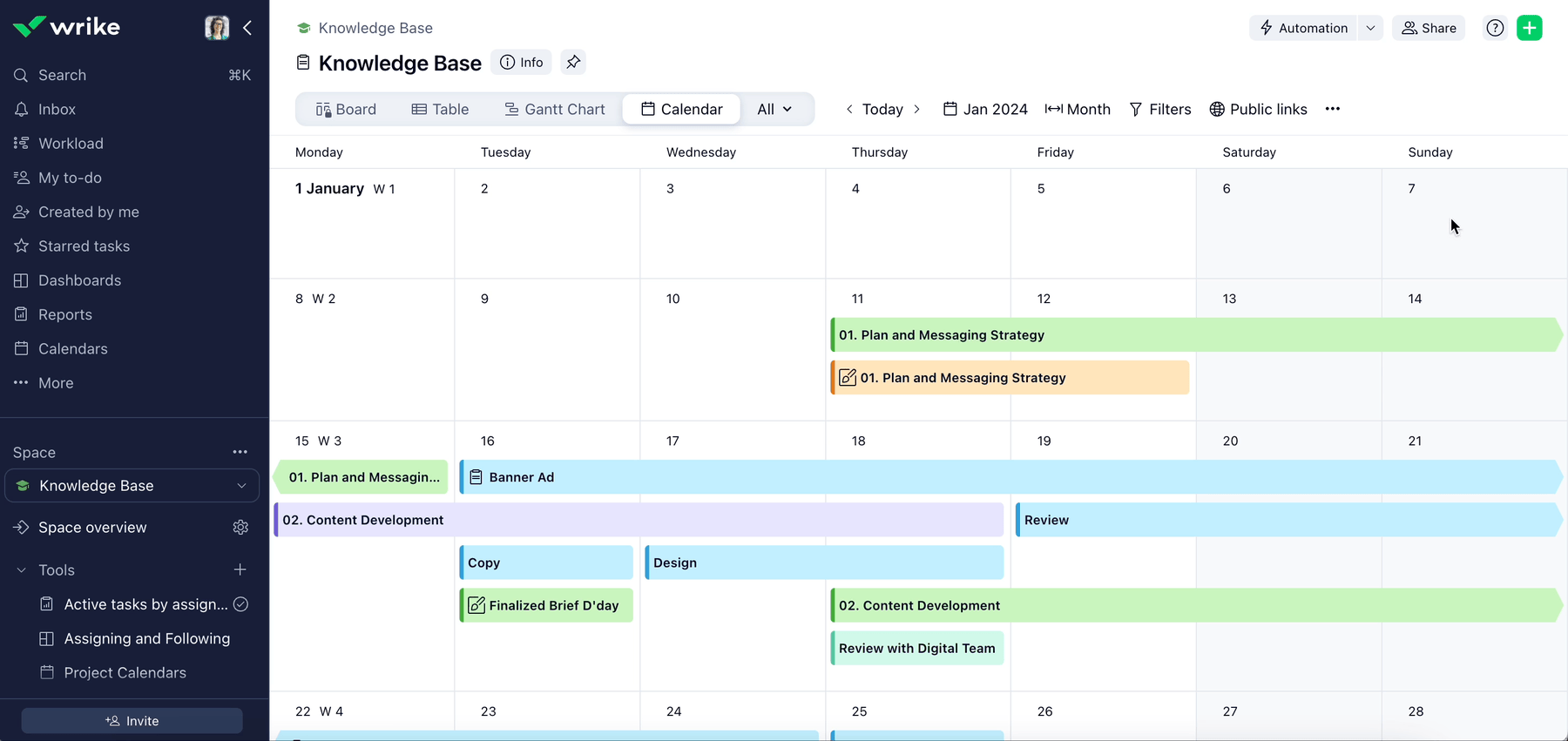Open the help question mark icon
Screen dimensions: 1568x741
pos(1495,28)
